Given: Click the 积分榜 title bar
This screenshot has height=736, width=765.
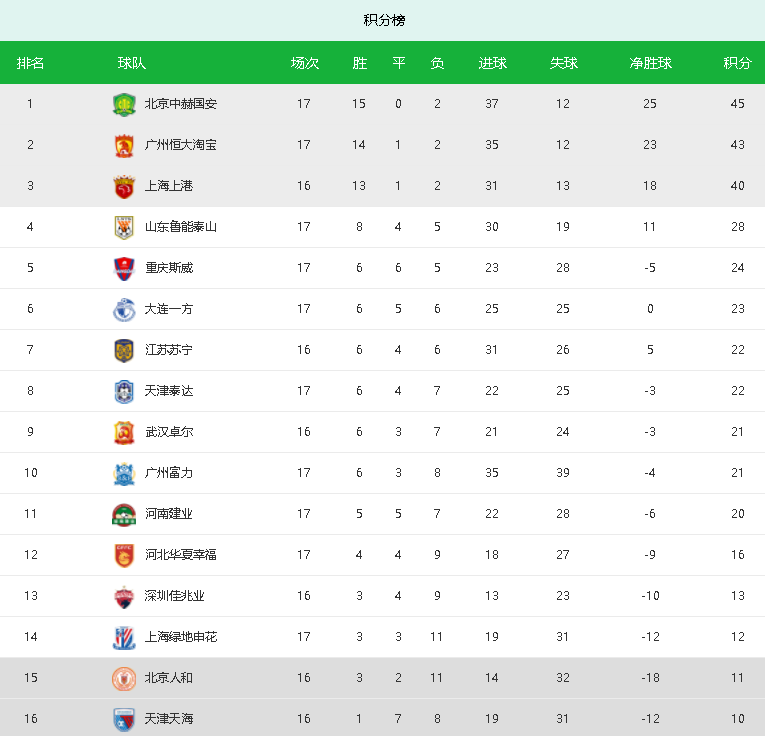Looking at the screenshot, I should click(382, 20).
